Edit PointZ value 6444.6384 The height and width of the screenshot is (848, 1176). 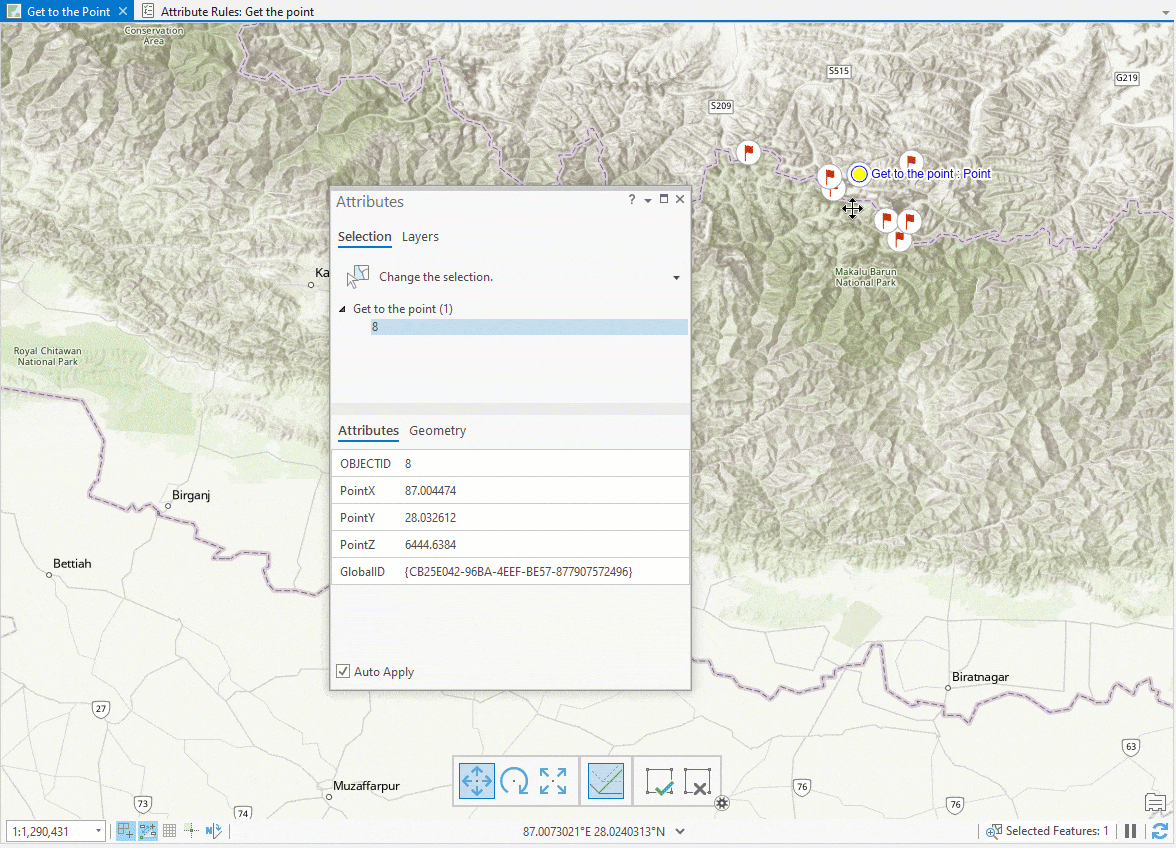[544, 544]
